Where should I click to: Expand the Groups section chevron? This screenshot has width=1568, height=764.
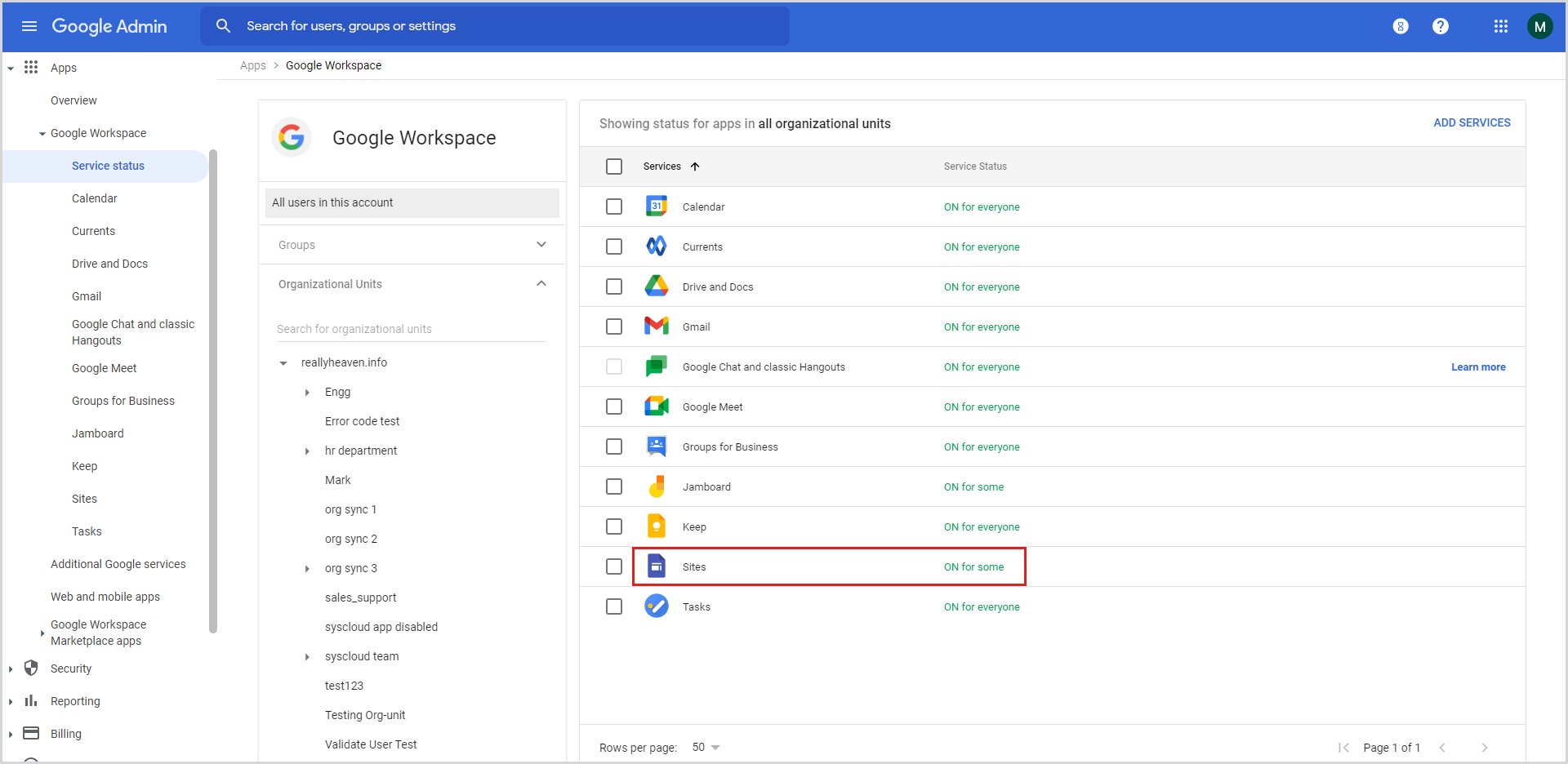541,244
